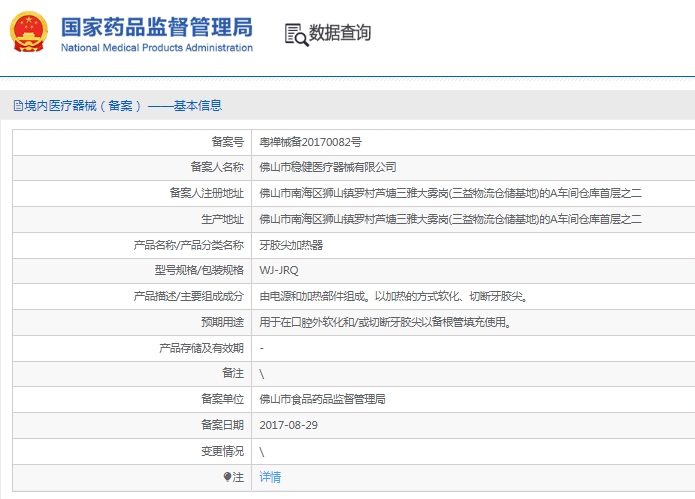
Task: Click the backslash value in 变更情况 row
Action: click(x=262, y=452)
